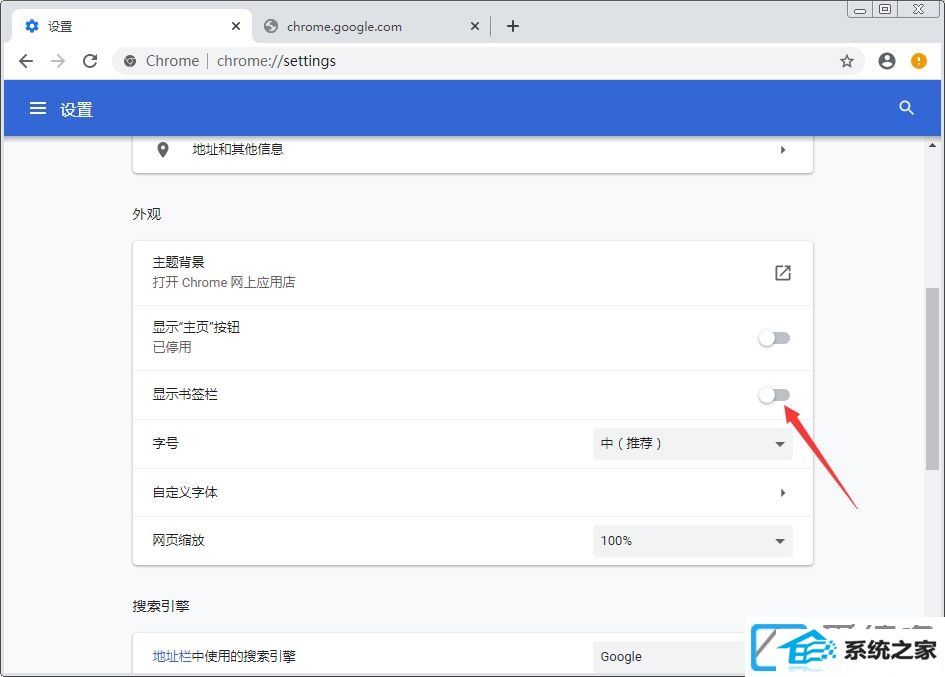Switch to the chrome.google.com tab
945x677 pixels.
371,26
